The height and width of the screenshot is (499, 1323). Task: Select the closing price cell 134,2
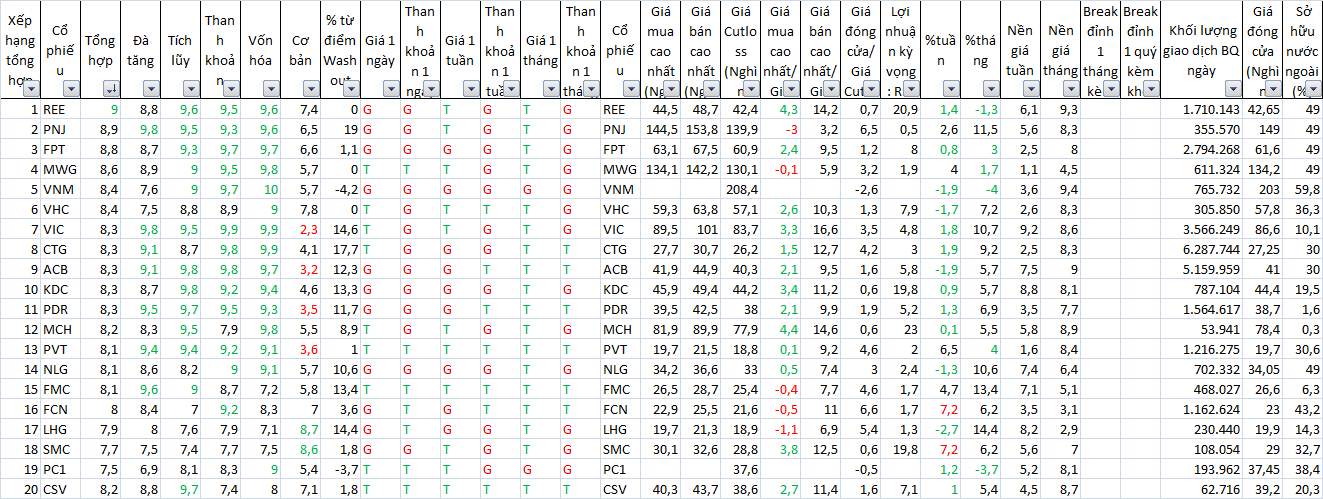1263,169
